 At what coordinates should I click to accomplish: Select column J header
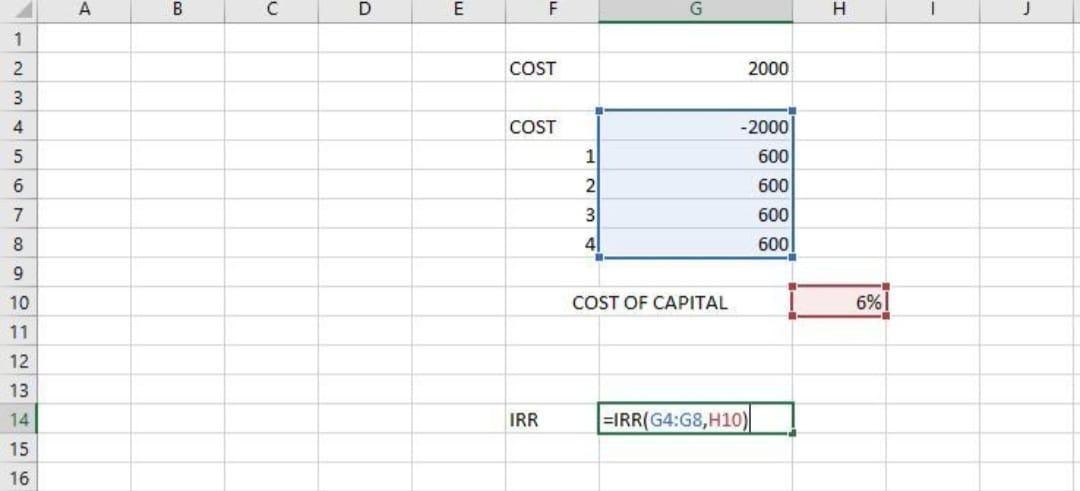pyautogui.click(x=1027, y=11)
